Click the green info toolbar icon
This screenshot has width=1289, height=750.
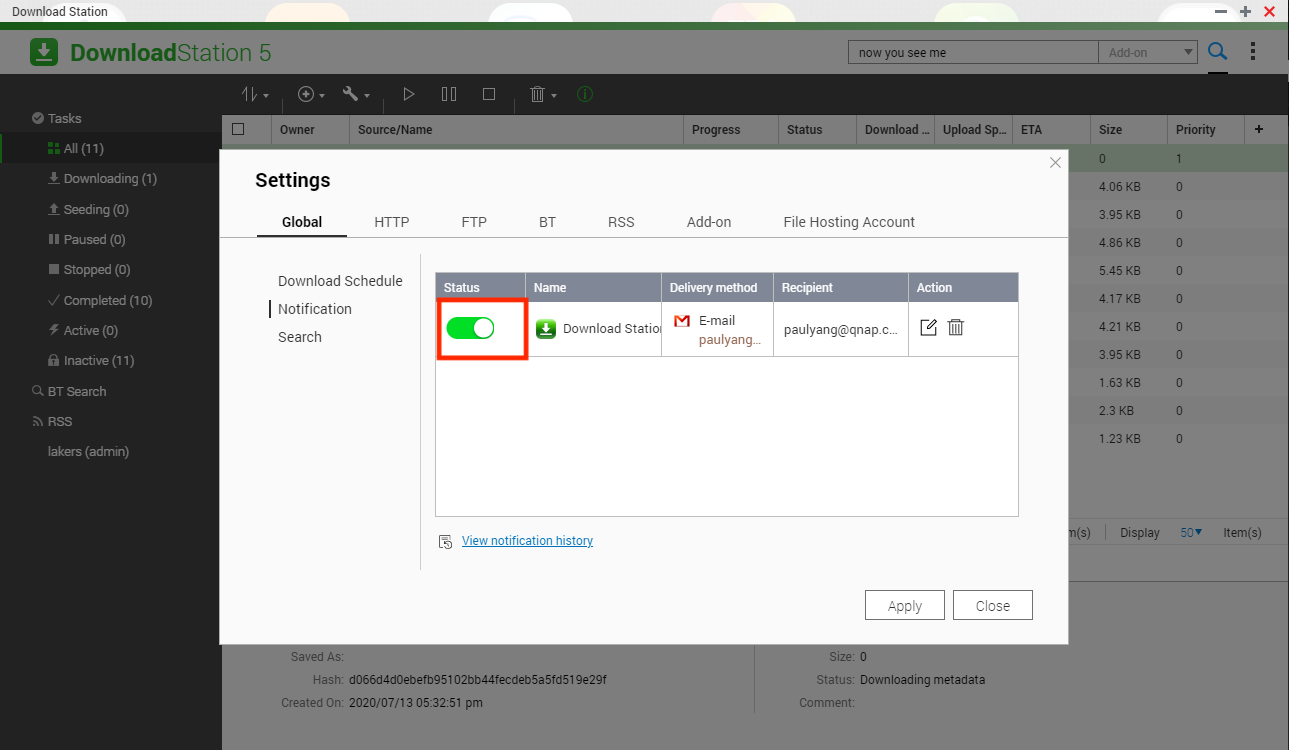pyautogui.click(x=585, y=94)
